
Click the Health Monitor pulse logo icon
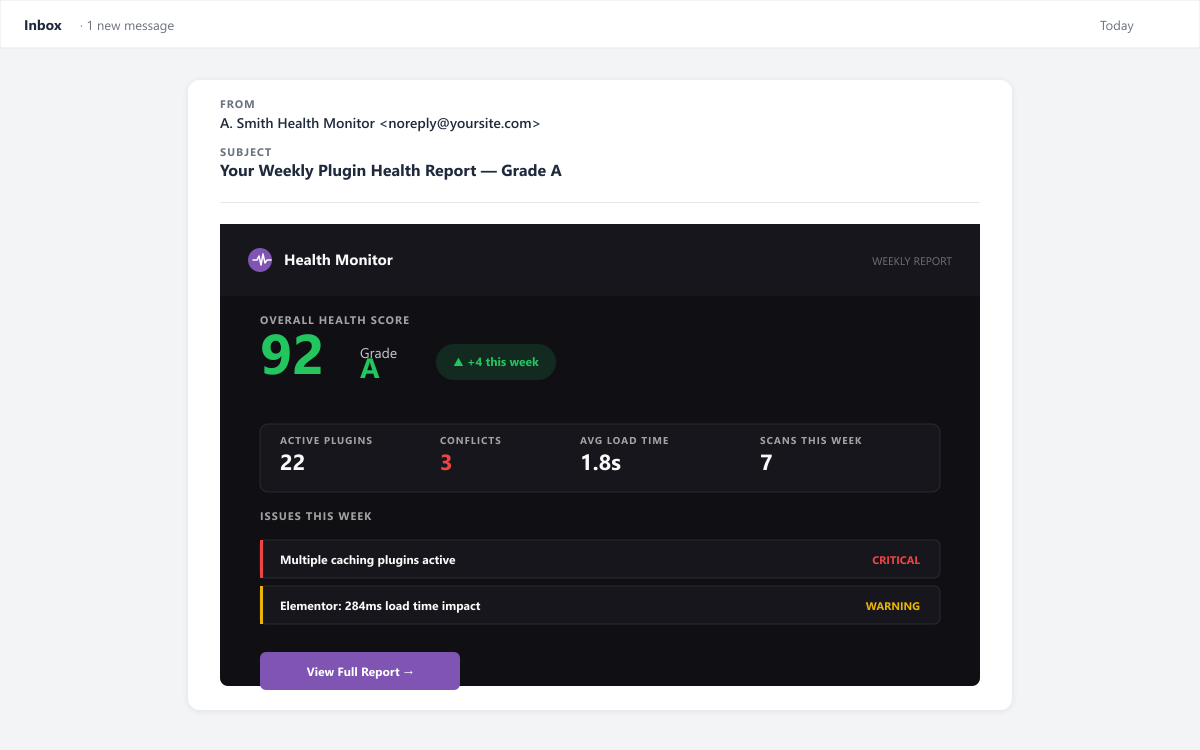pos(260,260)
